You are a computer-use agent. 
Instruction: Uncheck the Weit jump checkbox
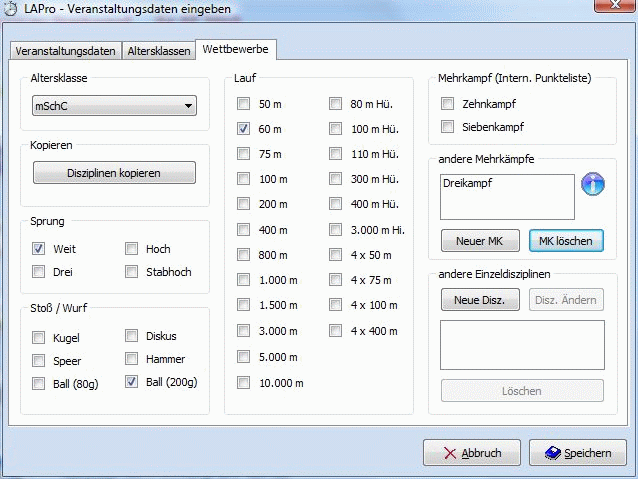(39, 249)
